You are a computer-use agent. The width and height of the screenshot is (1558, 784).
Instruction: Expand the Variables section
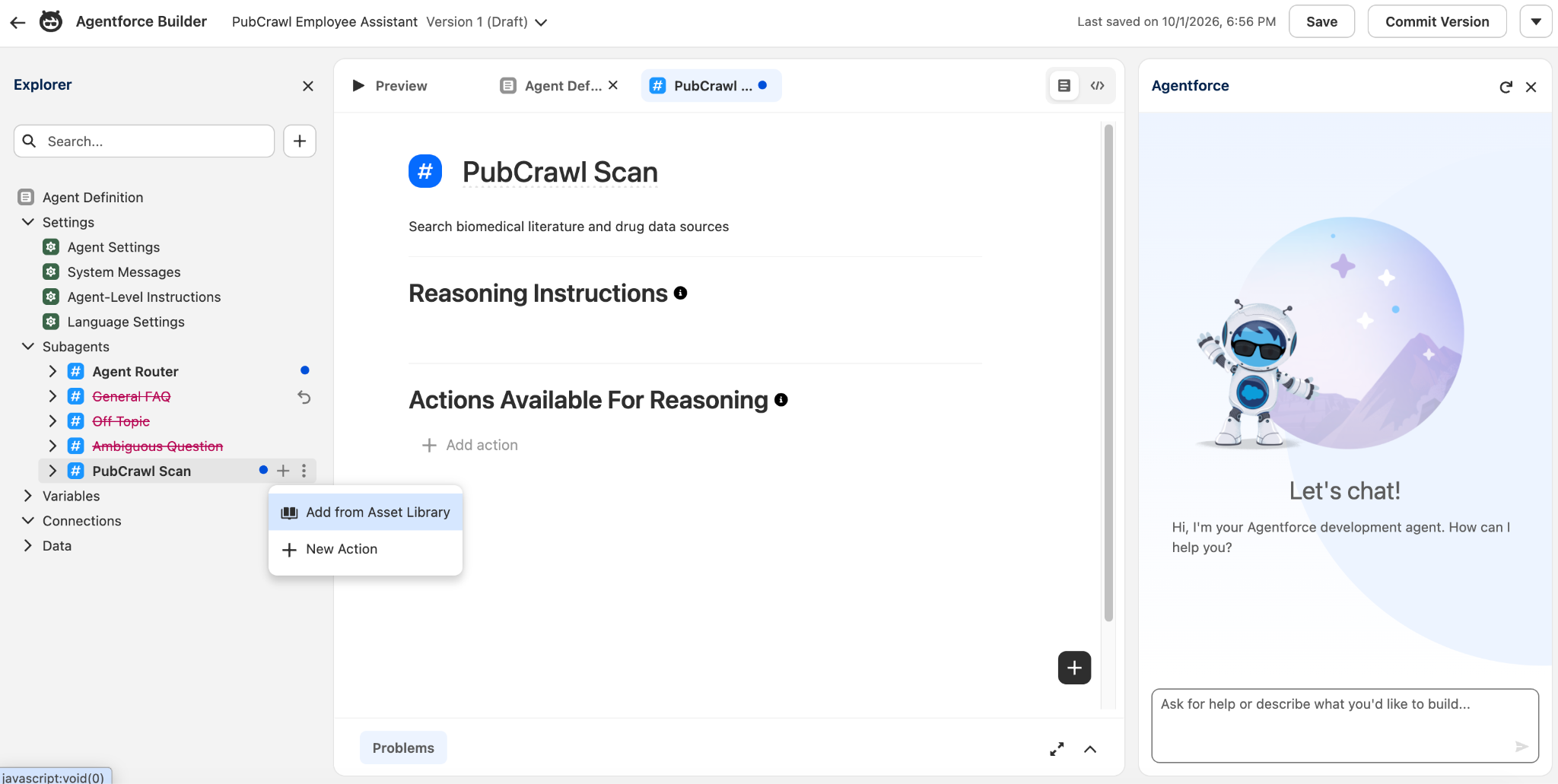28,496
